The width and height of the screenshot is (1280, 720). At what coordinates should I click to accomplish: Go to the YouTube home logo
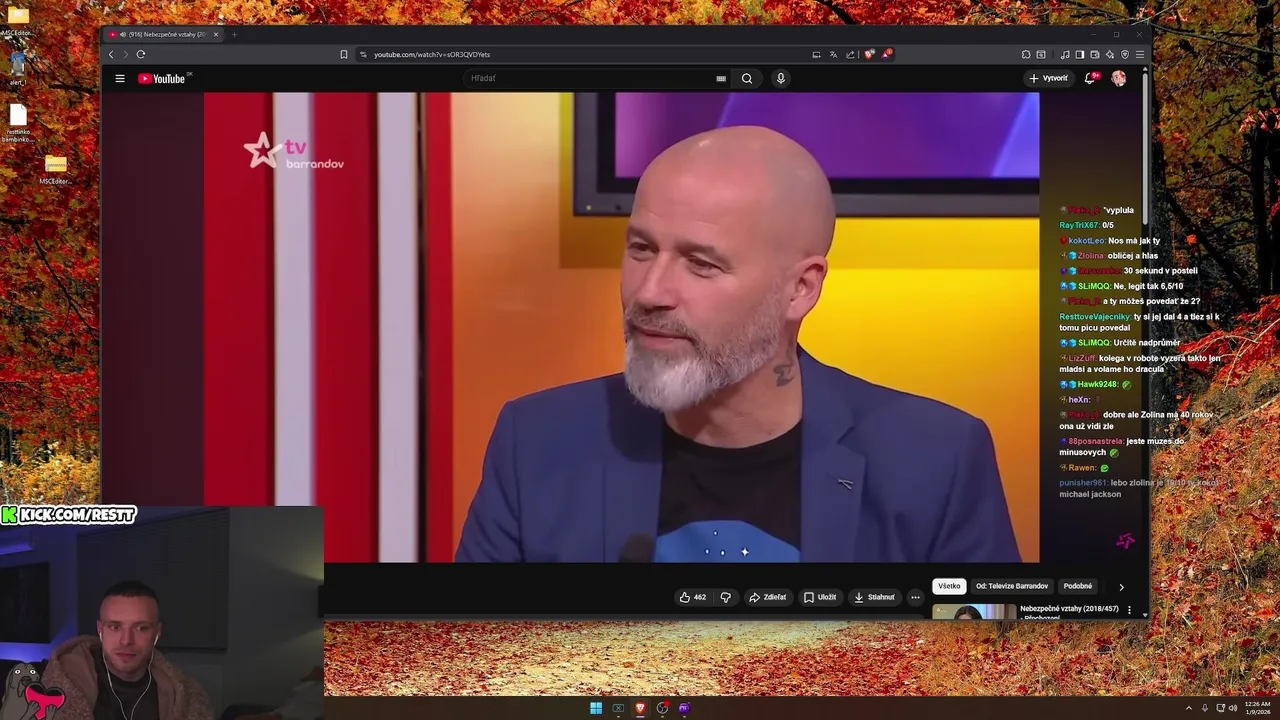pos(164,78)
